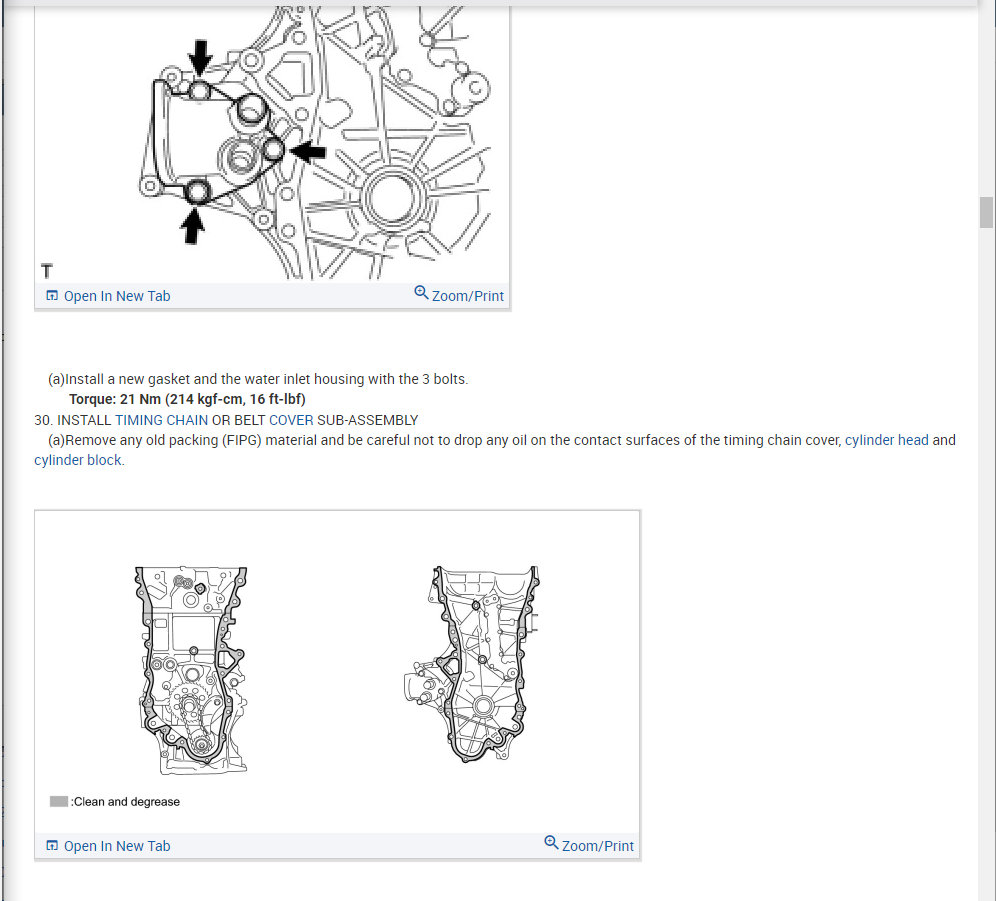The height and width of the screenshot is (901, 996).
Task: Open the COVER link in step 30
Action: pyautogui.click(x=291, y=420)
